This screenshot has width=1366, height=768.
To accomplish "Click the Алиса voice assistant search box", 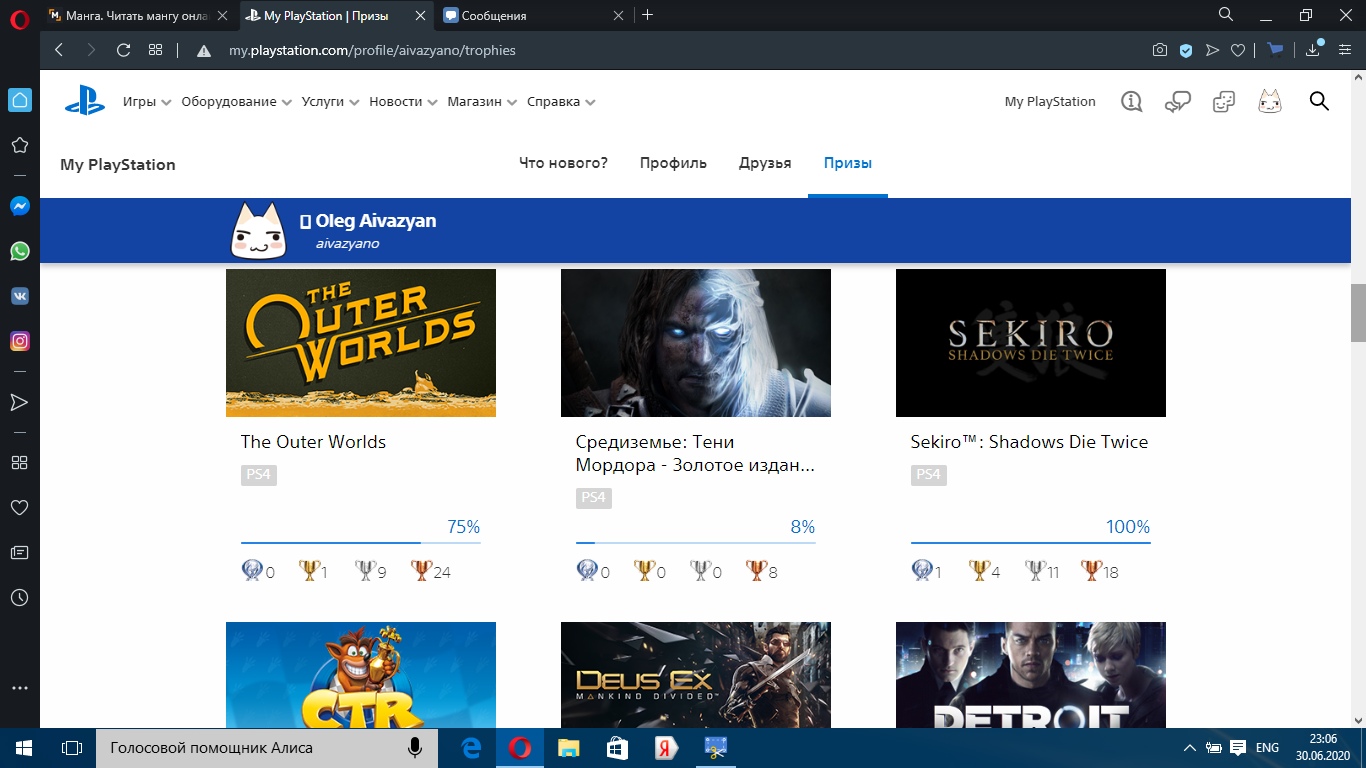I will pos(267,748).
